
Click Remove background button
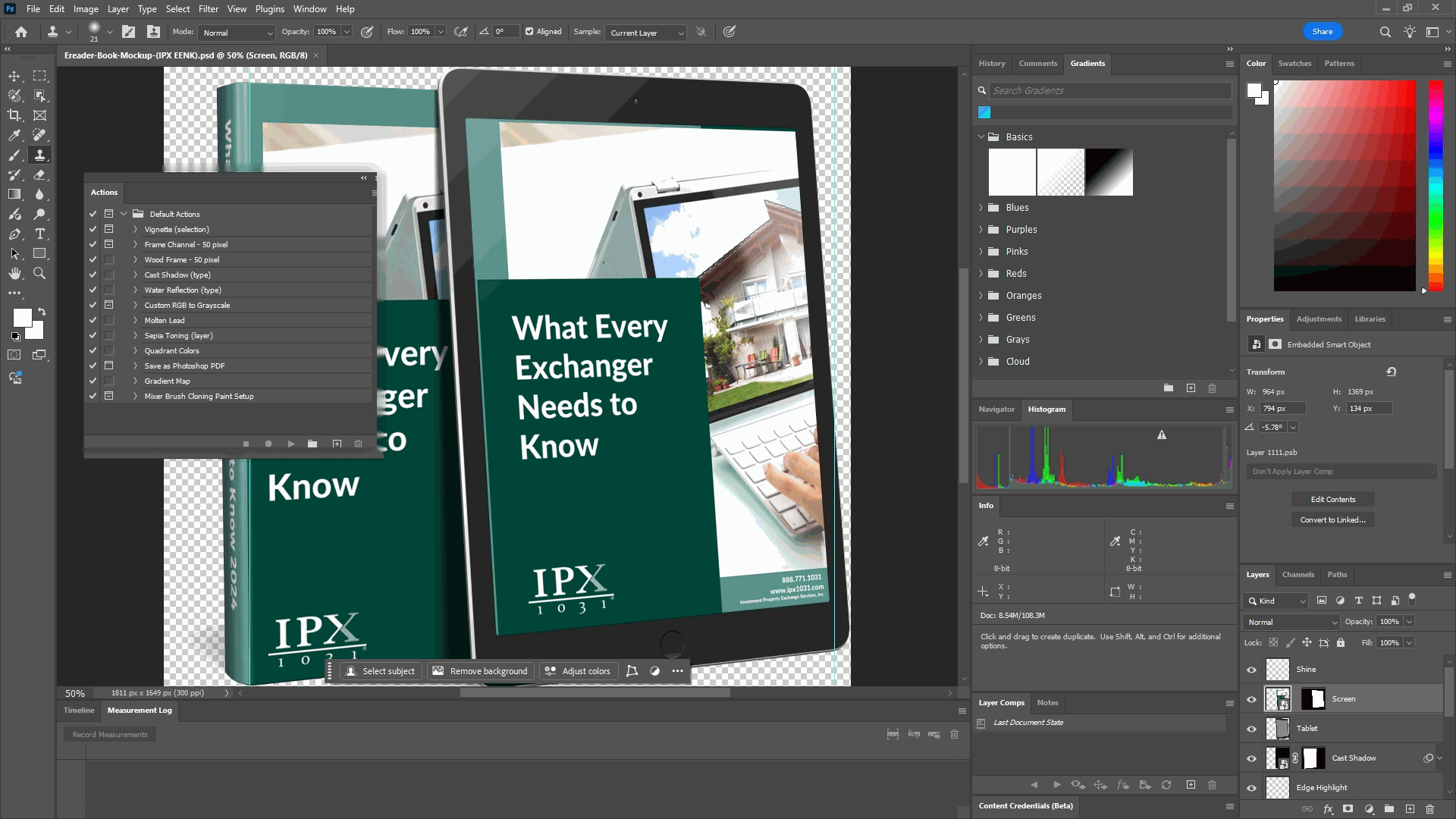point(480,671)
